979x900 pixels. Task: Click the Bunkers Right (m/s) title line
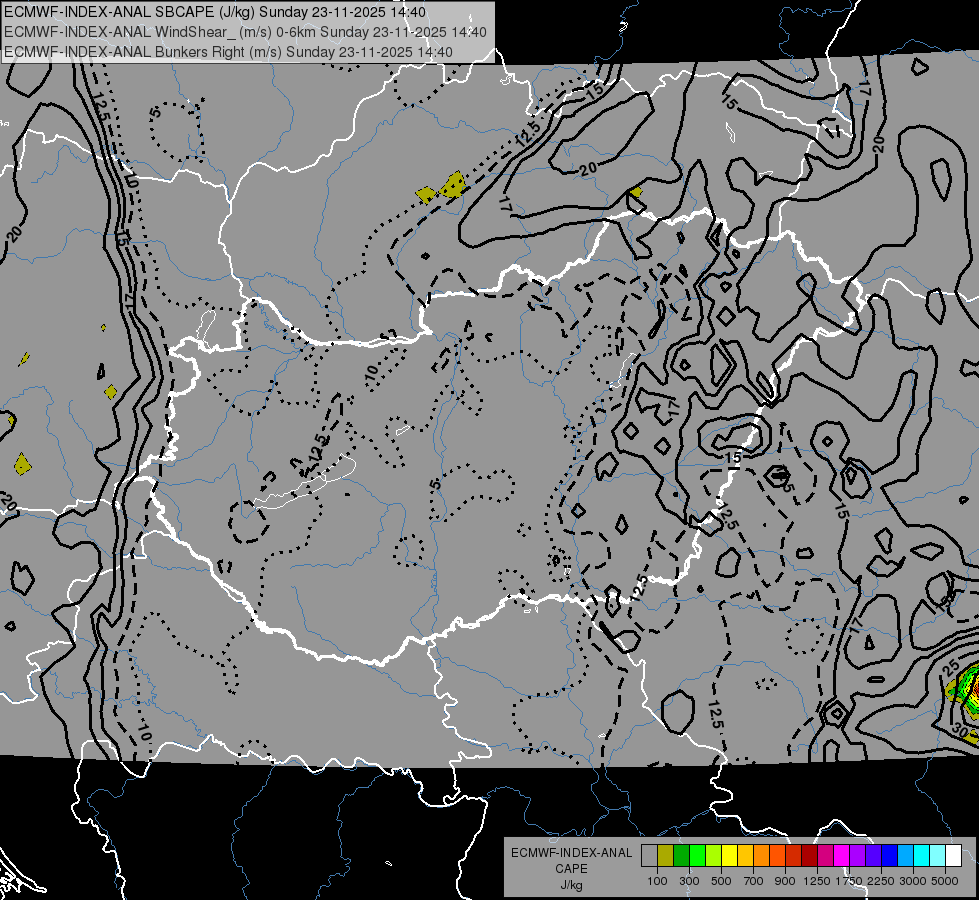228,52
